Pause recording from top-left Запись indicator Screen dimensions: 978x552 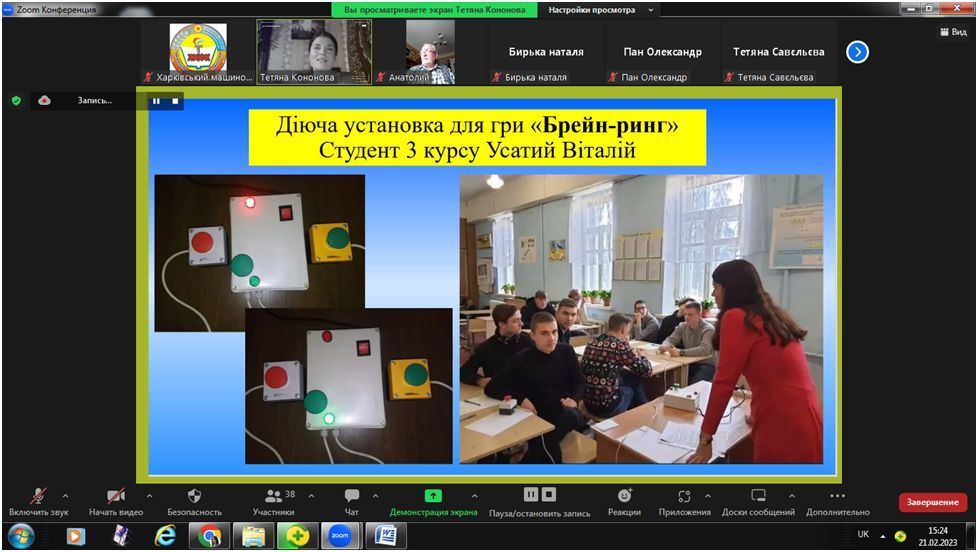[x=156, y=100]
